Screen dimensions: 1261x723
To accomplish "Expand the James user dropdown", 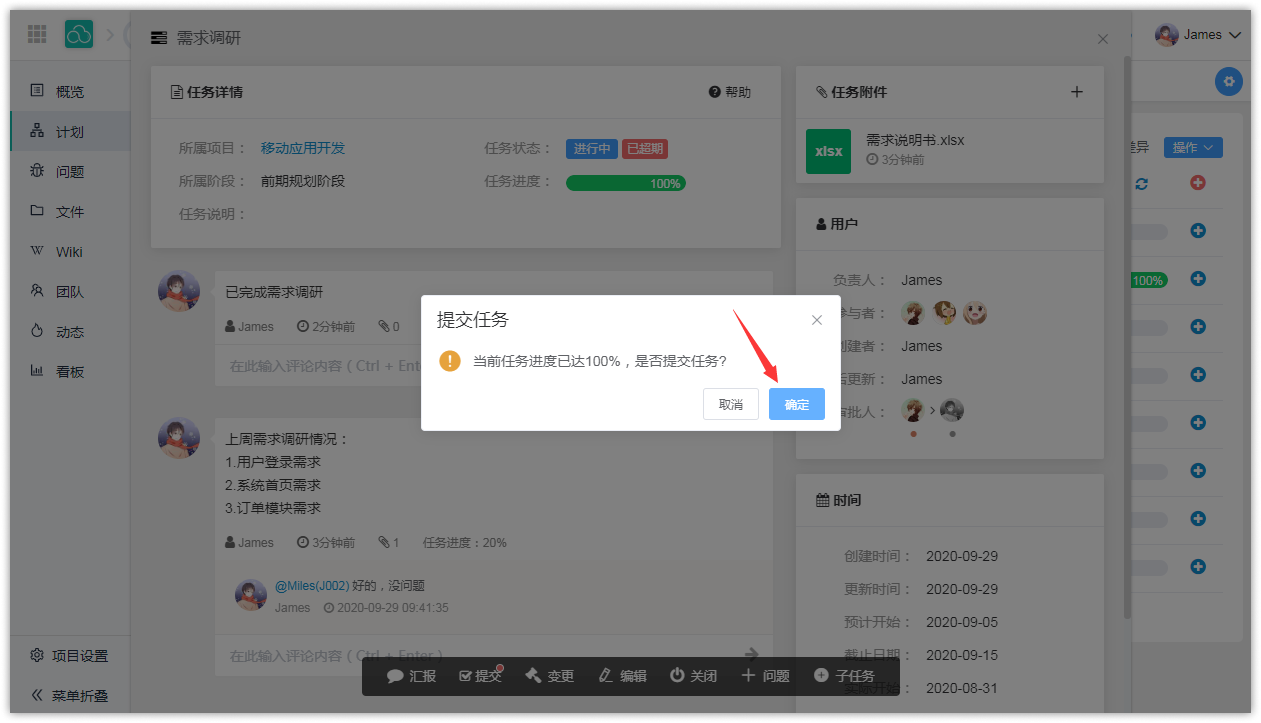I will click(x=1198, y=35).
